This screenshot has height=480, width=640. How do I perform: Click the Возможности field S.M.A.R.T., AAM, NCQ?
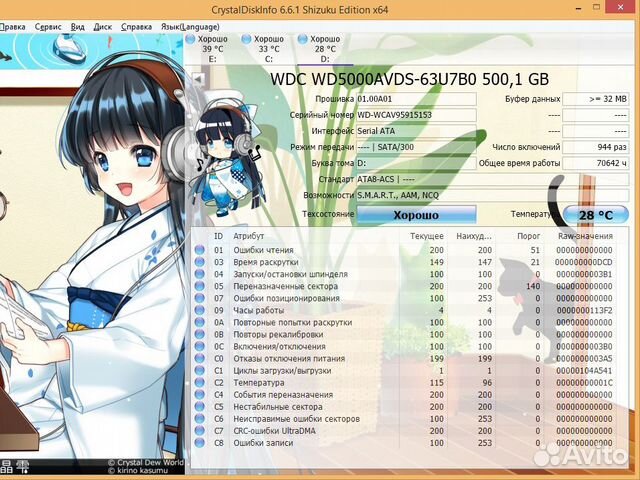[493, 195]
